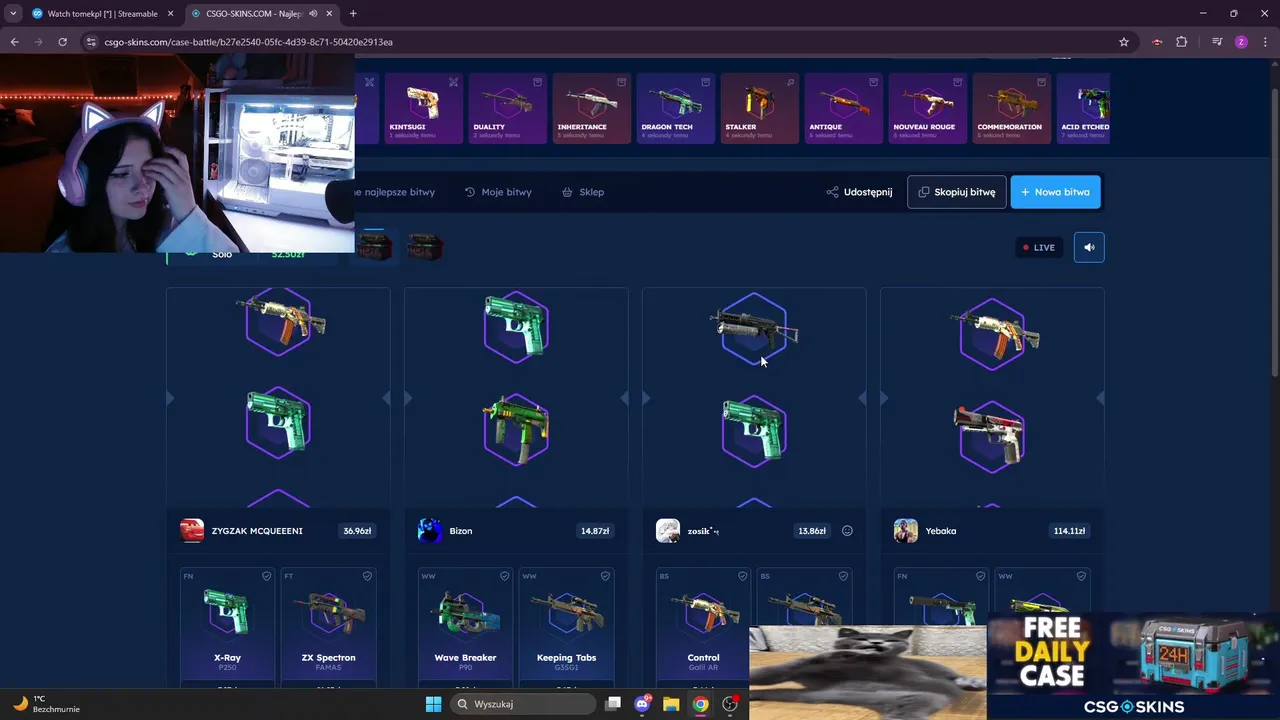Click the shield icon on ZX Spectron card

[x=367, y=576]
